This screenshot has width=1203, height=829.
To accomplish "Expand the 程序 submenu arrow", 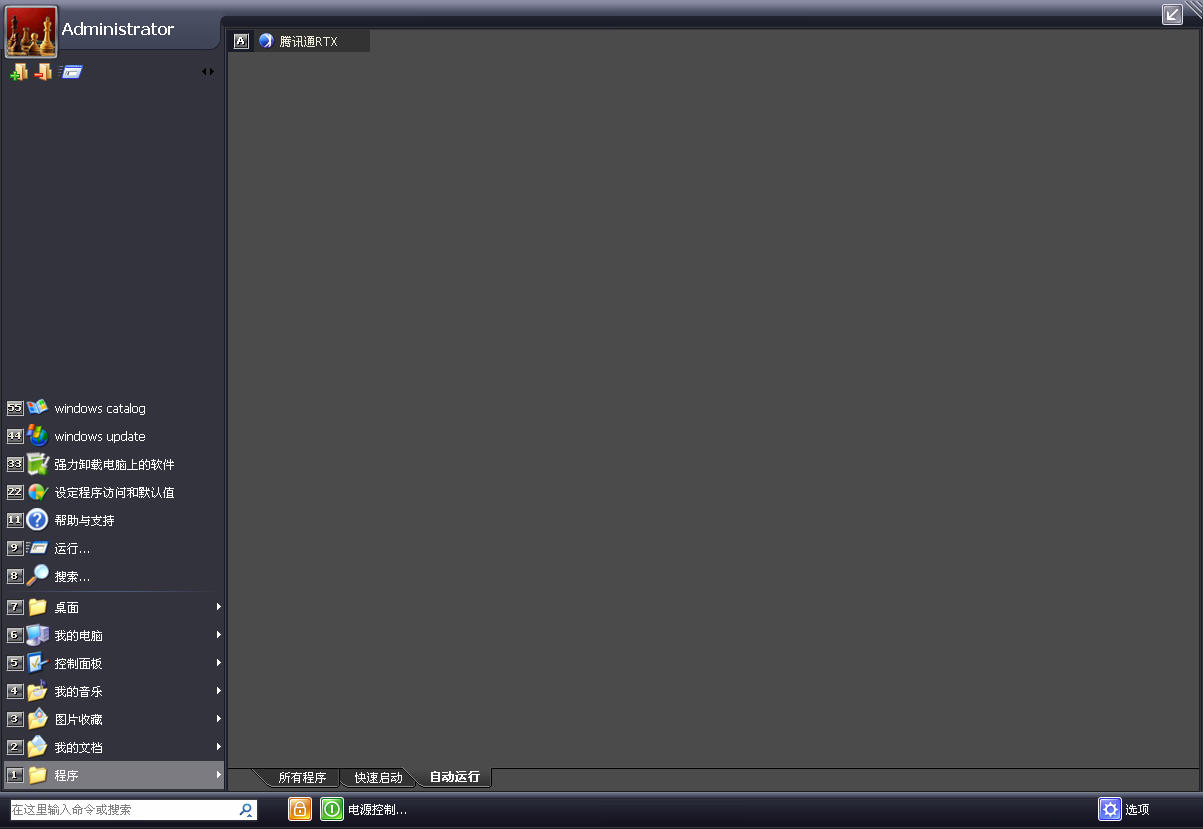I will click(218, 775).
